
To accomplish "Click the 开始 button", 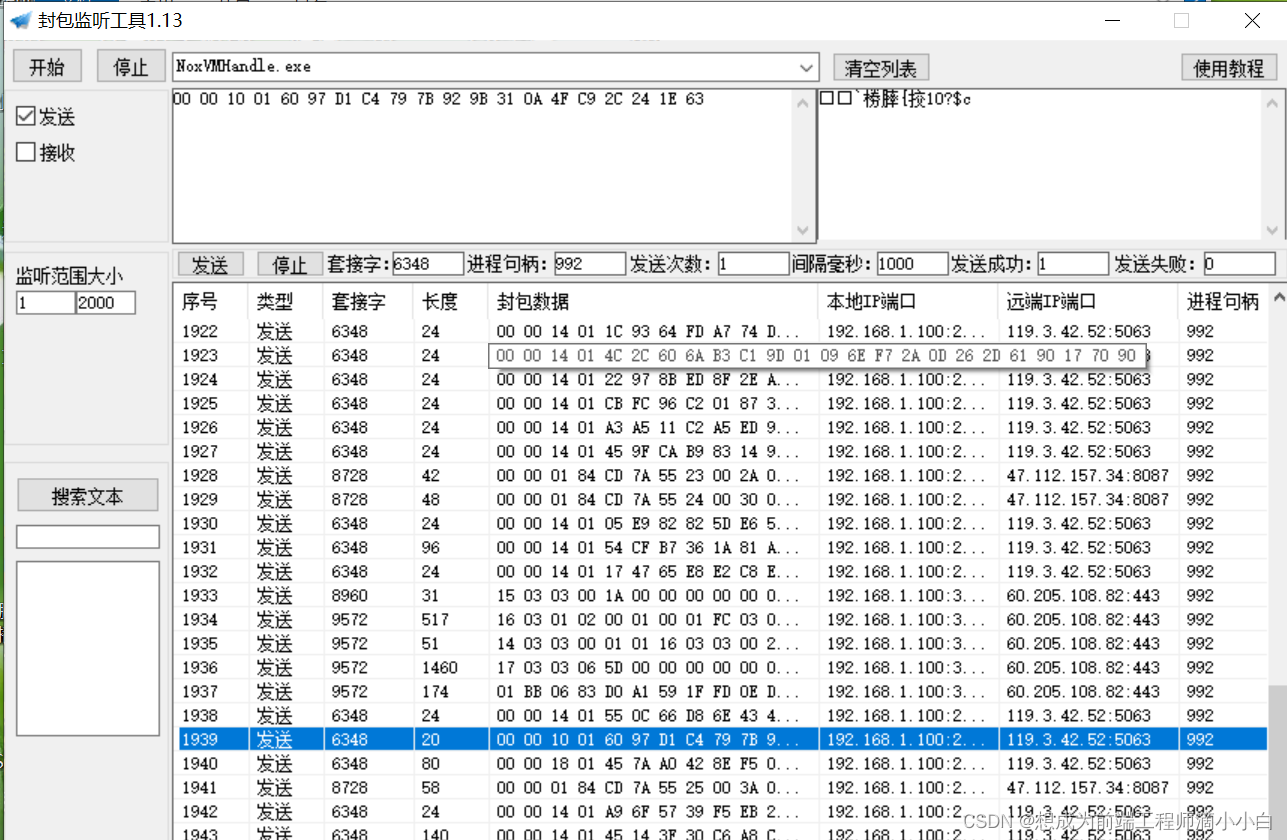I will [45, 66].
